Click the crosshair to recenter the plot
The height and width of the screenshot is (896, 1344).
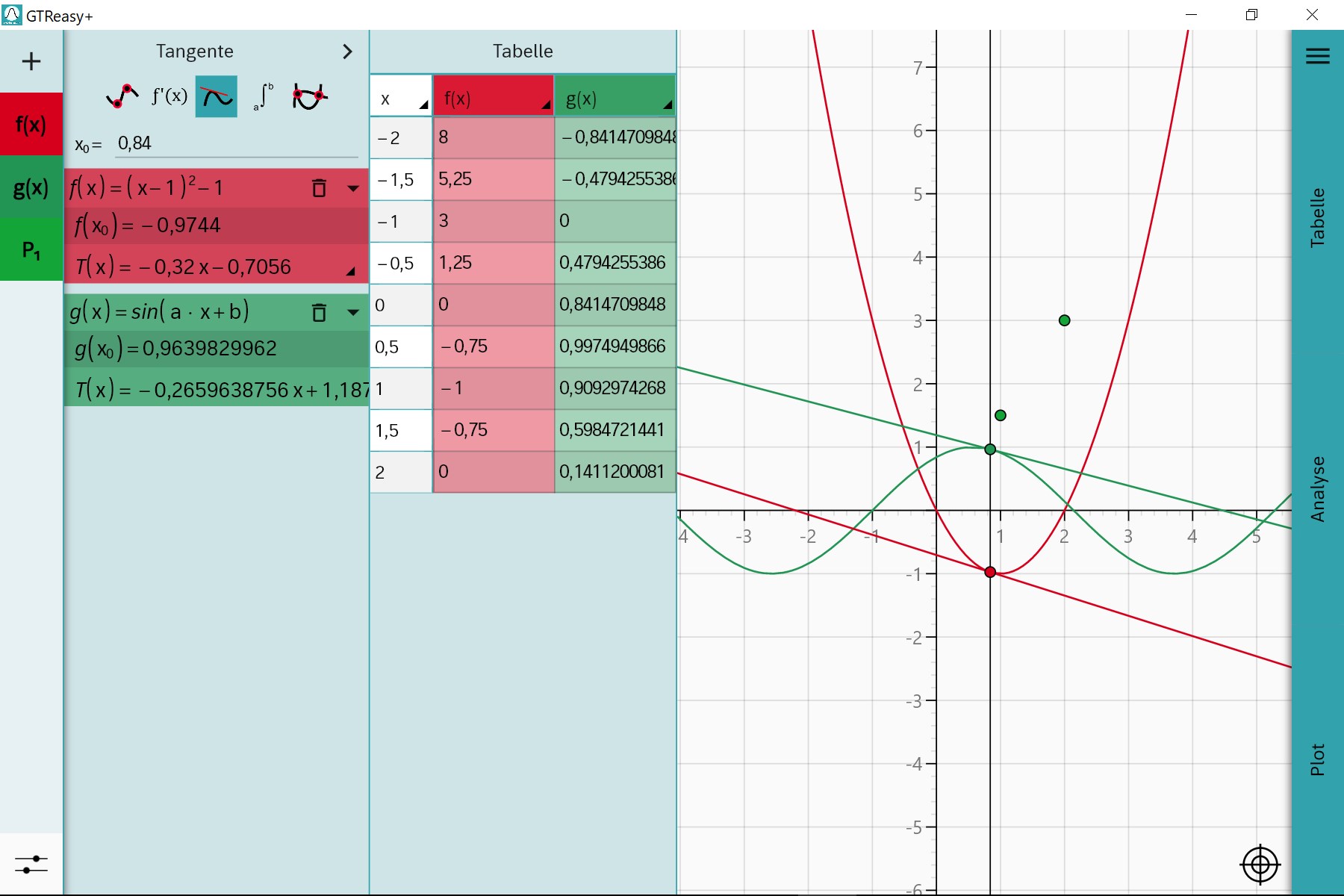[x=1260, y=864]
